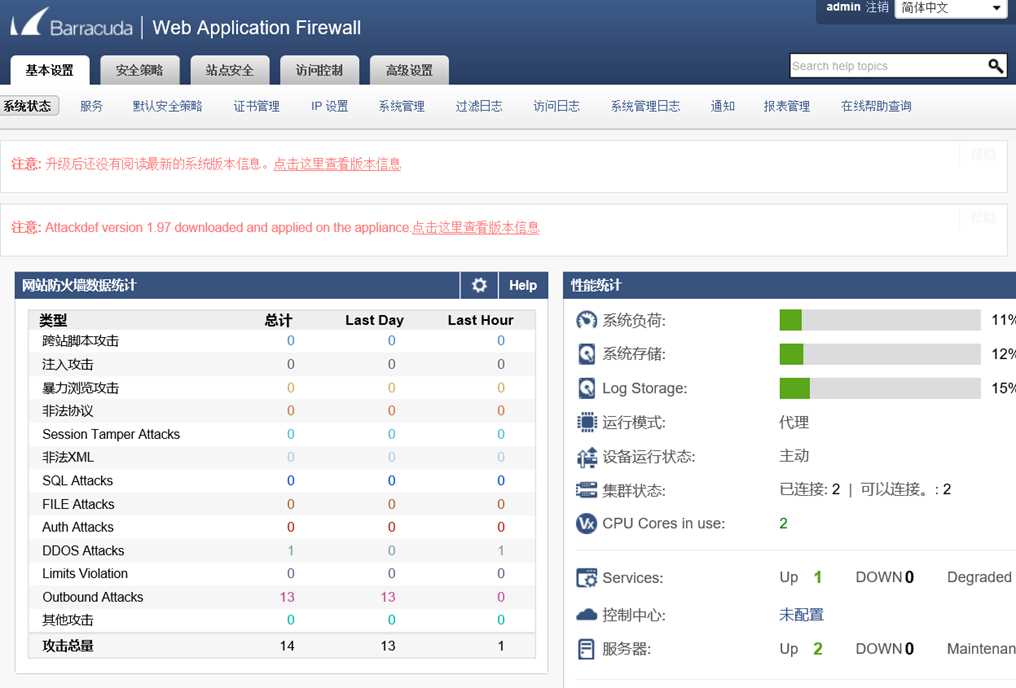Image resolution: width=1016 pixels, height=688 pixels.
Task: Switch to the 站点安全 tab
Action: pos(229,70)
